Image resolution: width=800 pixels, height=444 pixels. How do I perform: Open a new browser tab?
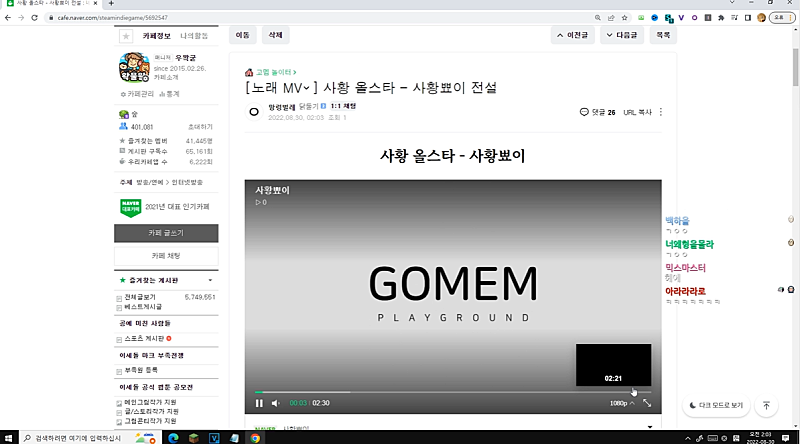click(x=111, y=4)
